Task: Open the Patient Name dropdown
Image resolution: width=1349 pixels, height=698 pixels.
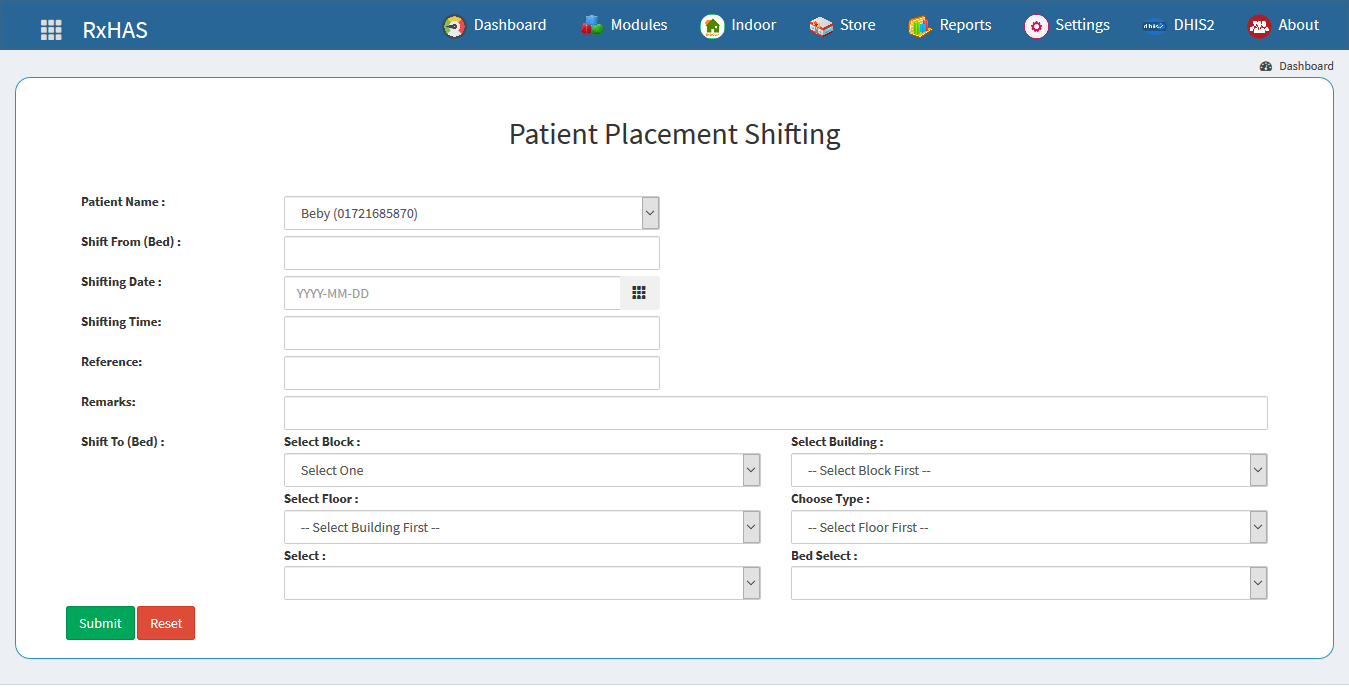Action: coord(649,212)
